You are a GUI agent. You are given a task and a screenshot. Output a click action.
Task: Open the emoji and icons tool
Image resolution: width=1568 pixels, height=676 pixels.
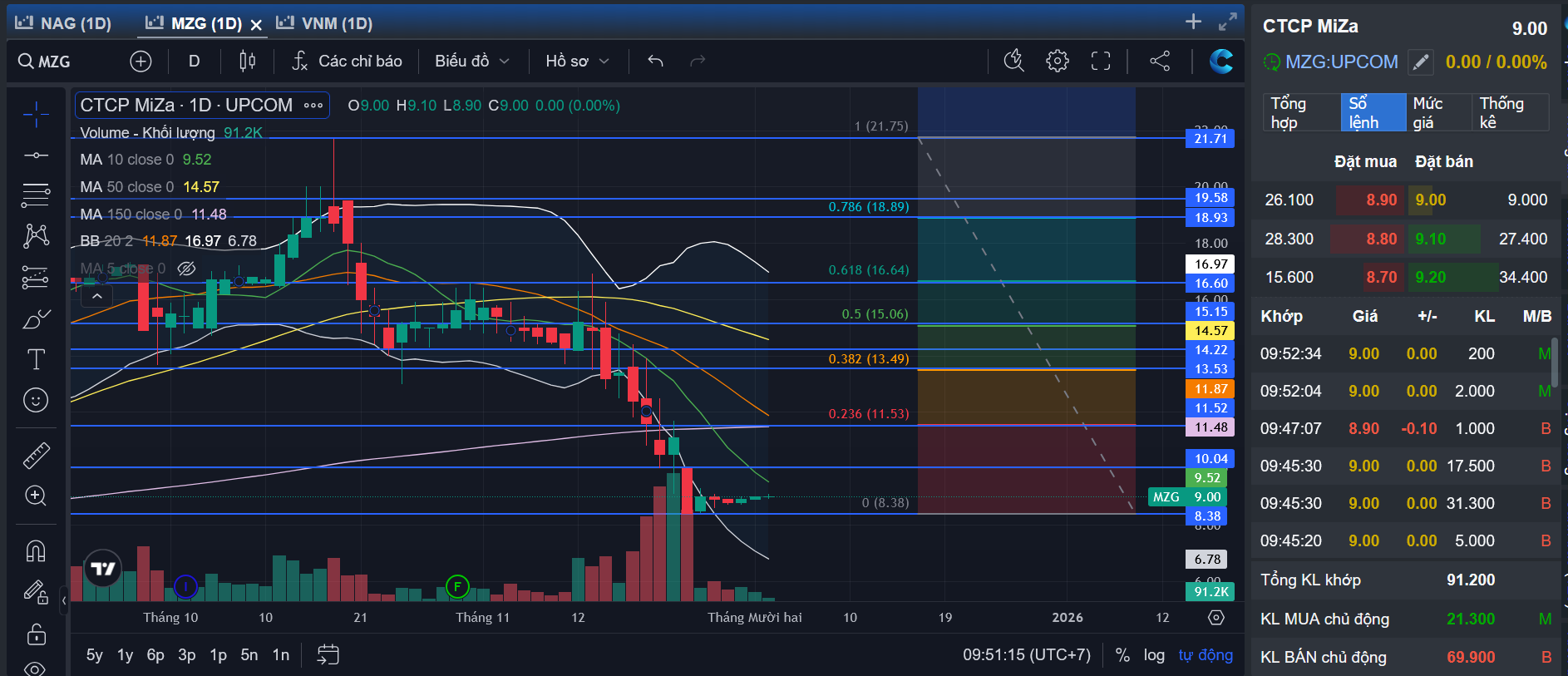pos(36,400)
